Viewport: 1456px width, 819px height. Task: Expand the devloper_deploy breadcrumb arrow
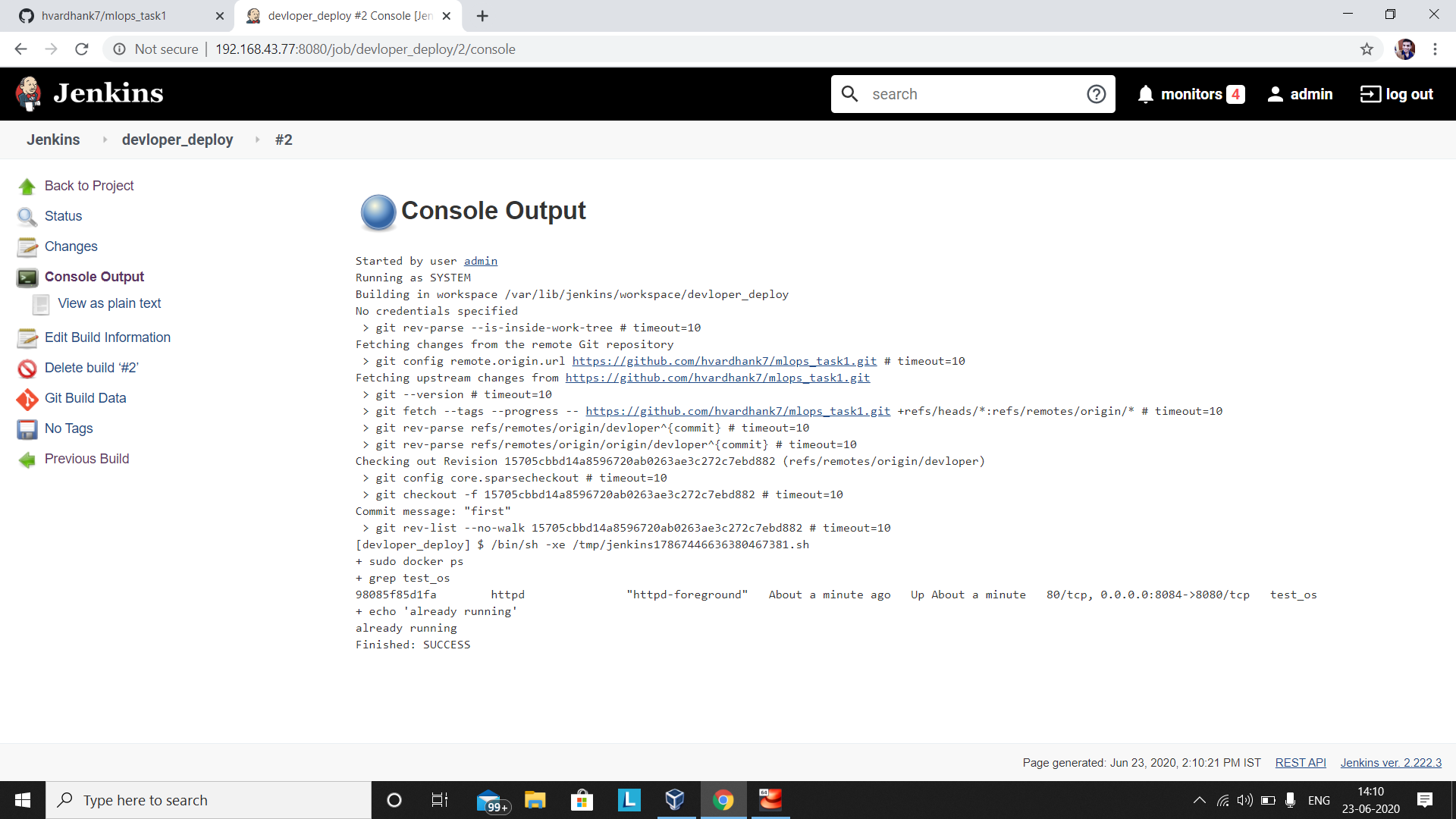tap(258, 140)
